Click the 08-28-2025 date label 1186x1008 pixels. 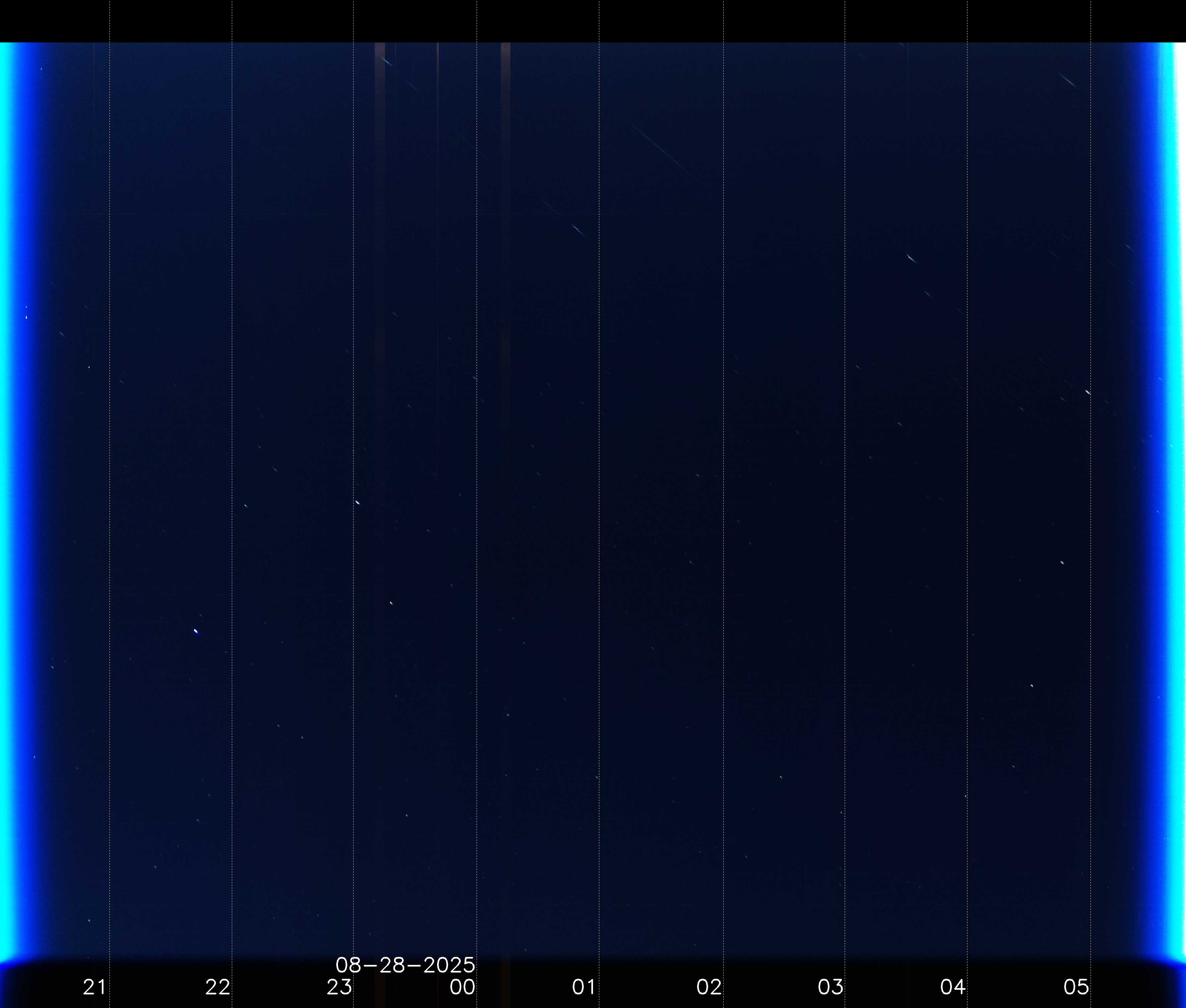click(x=405, y=965)
